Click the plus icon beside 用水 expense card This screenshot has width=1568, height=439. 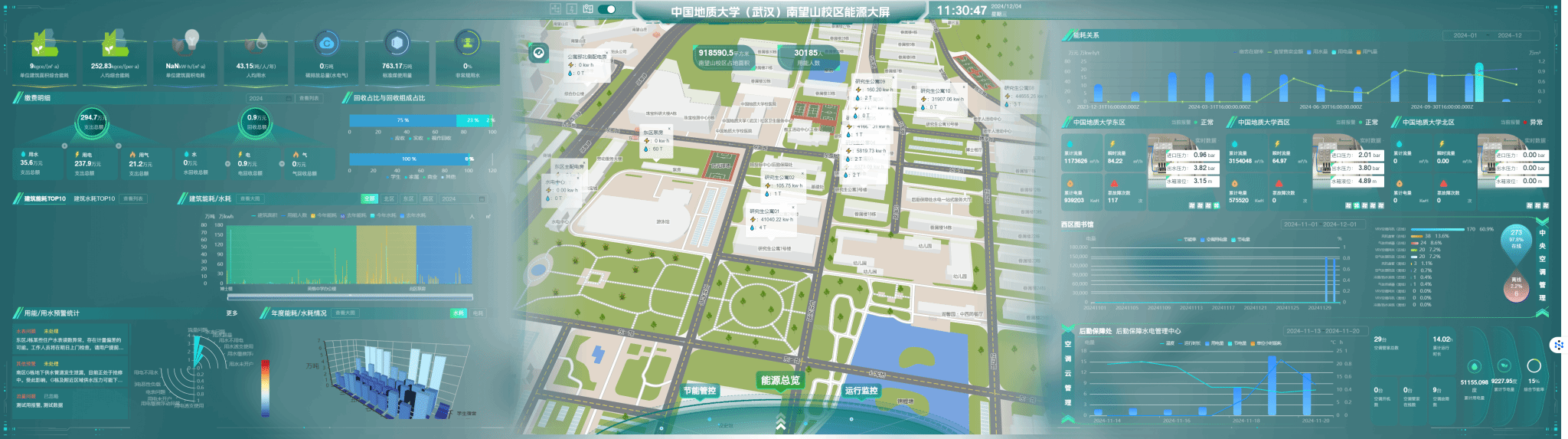tap(64, 146)
